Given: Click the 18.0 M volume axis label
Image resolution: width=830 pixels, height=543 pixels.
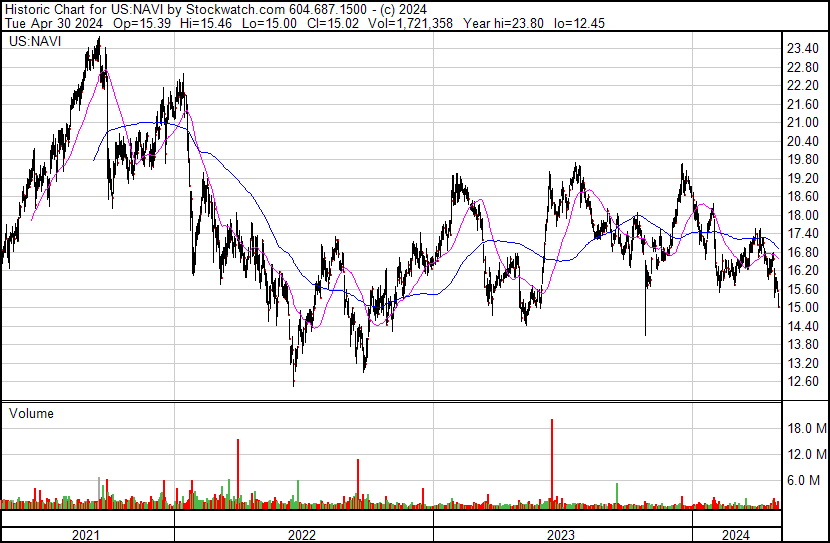Looking at the screenshot, I should coord(807,428).
